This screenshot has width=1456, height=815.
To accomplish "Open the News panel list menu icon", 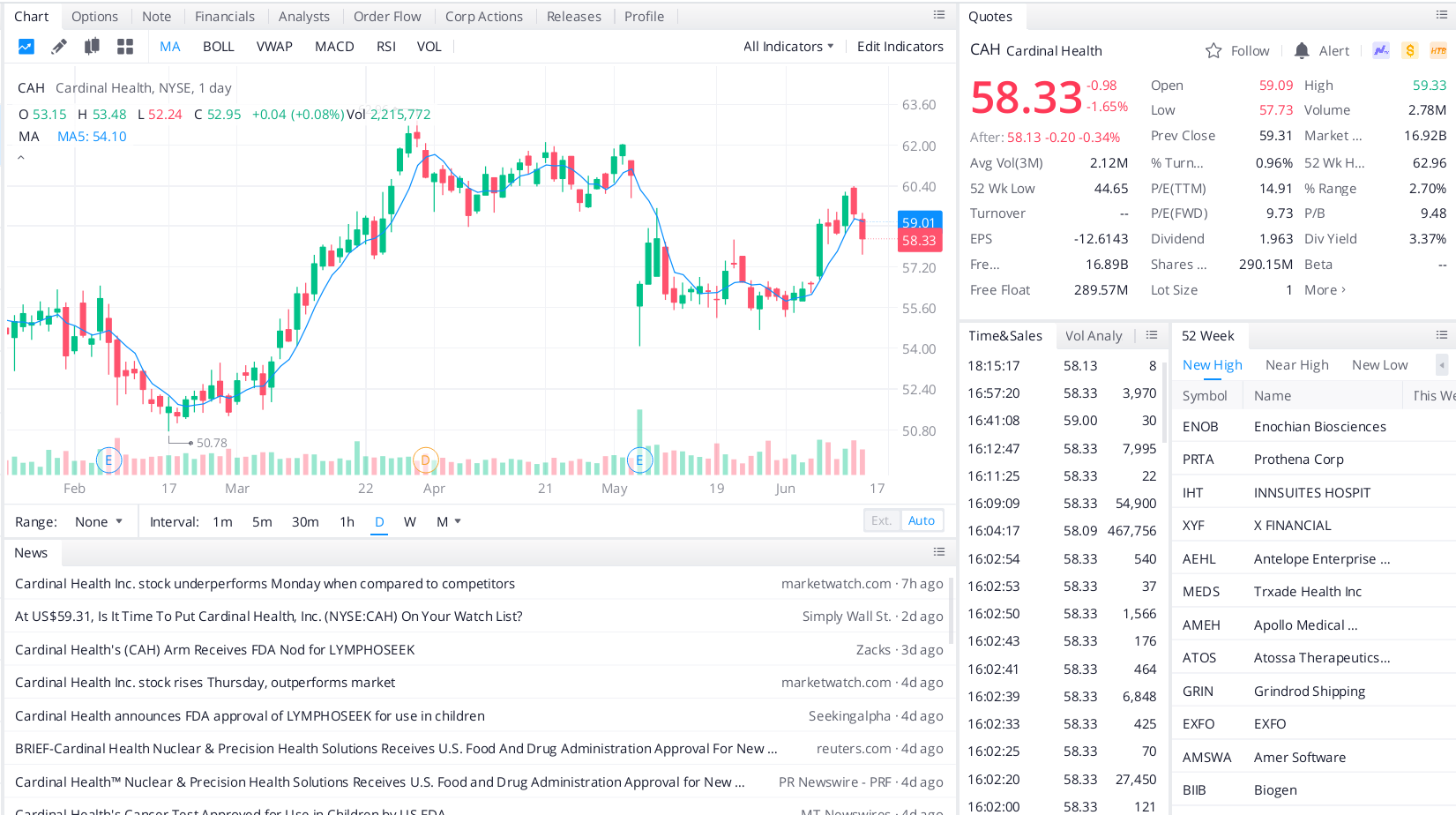I will 939,552.
